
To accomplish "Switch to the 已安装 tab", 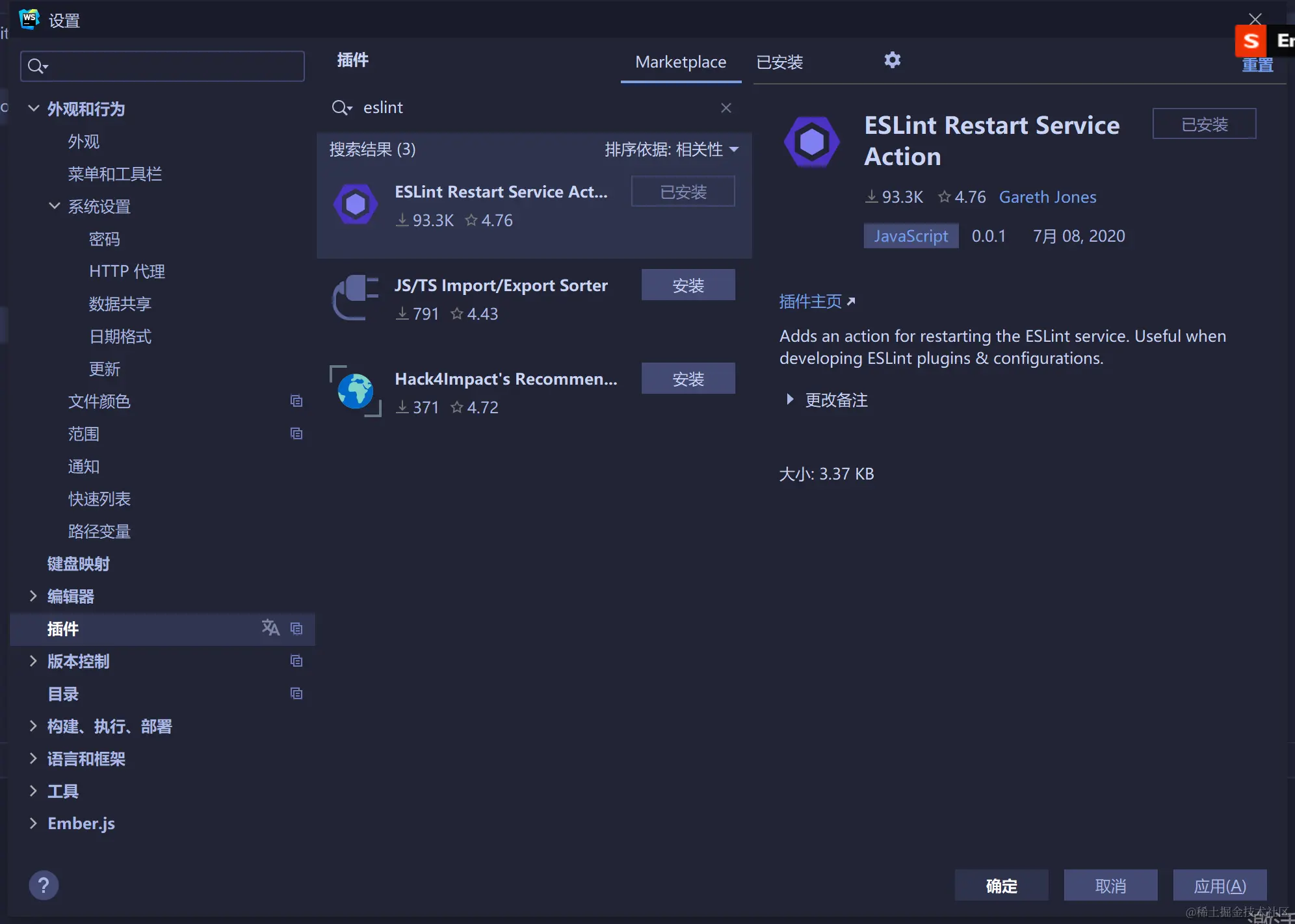I will click(779, 62).
